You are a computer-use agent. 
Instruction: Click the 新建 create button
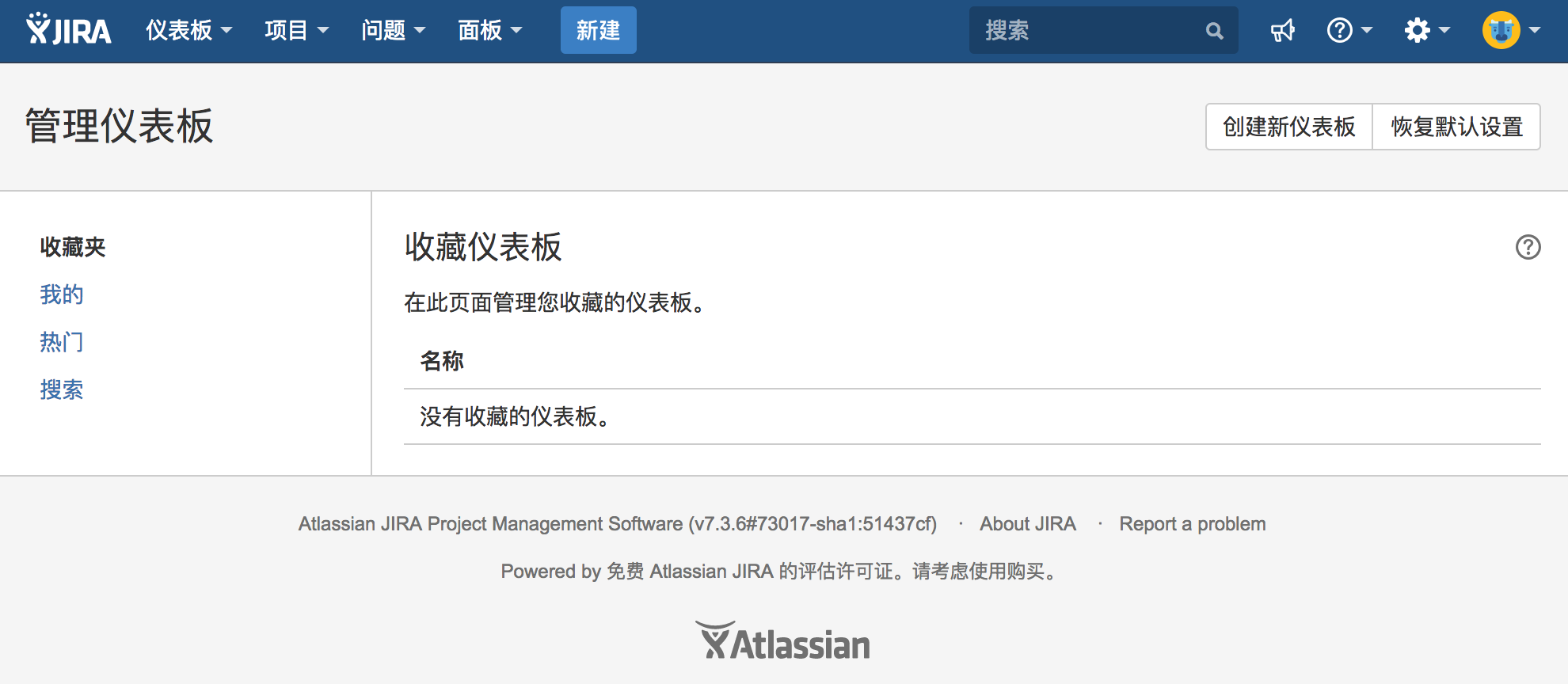click(598, 31)
